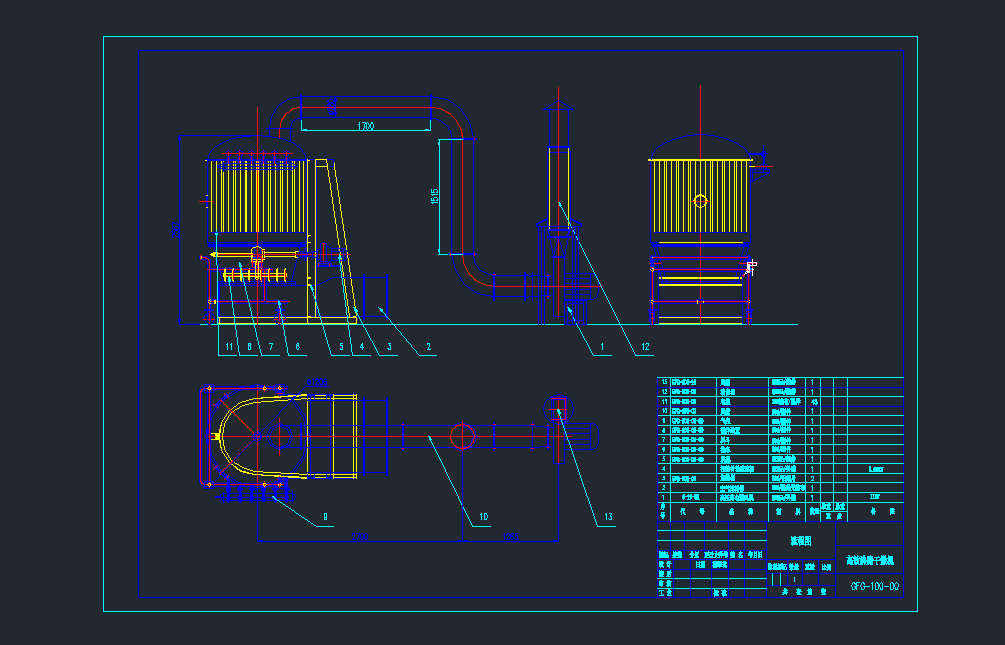This screenshot has height=645, width=1005.
Task: Select quantity 43 cell in row 11 of parts list
Action: 815,401
